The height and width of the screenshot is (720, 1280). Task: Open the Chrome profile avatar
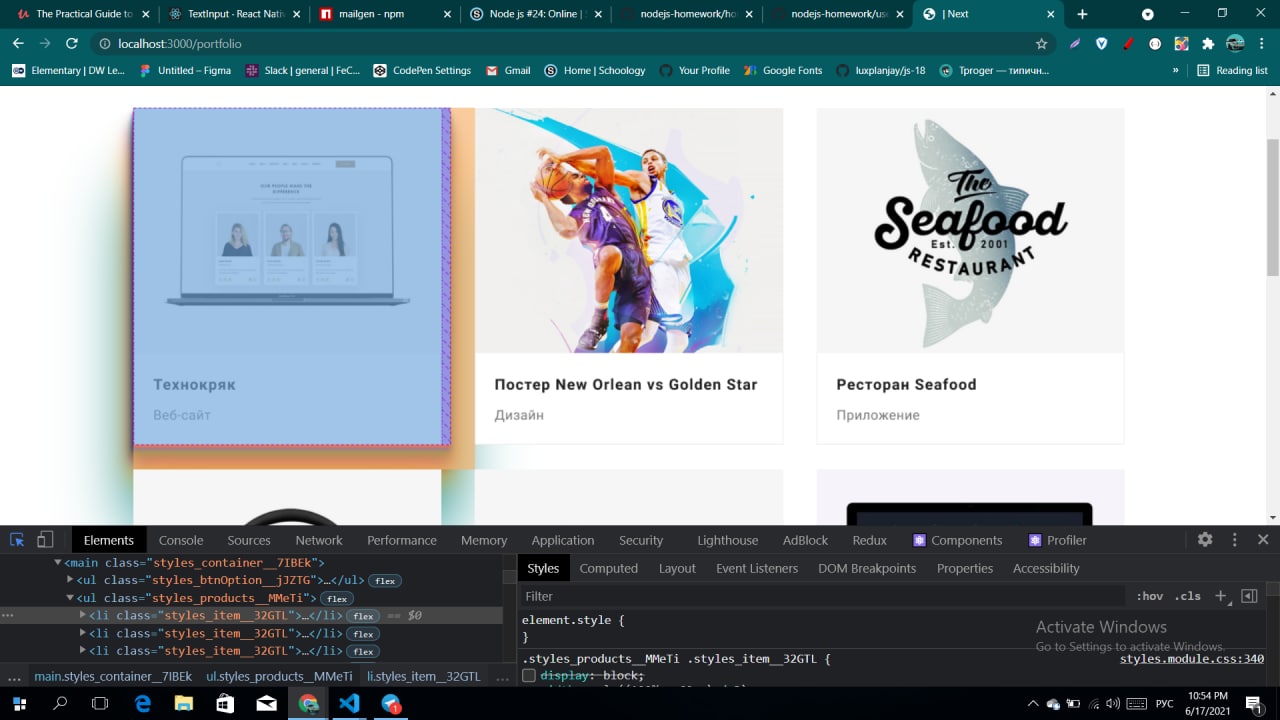pyautogui.click(x=1235, y=44)
